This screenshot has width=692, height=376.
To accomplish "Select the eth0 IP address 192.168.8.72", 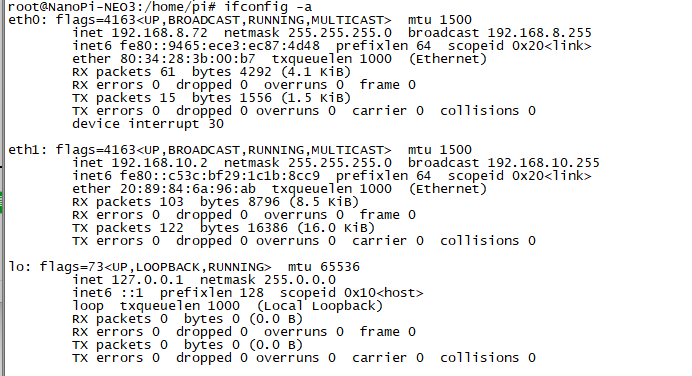I will pos(159,33).
